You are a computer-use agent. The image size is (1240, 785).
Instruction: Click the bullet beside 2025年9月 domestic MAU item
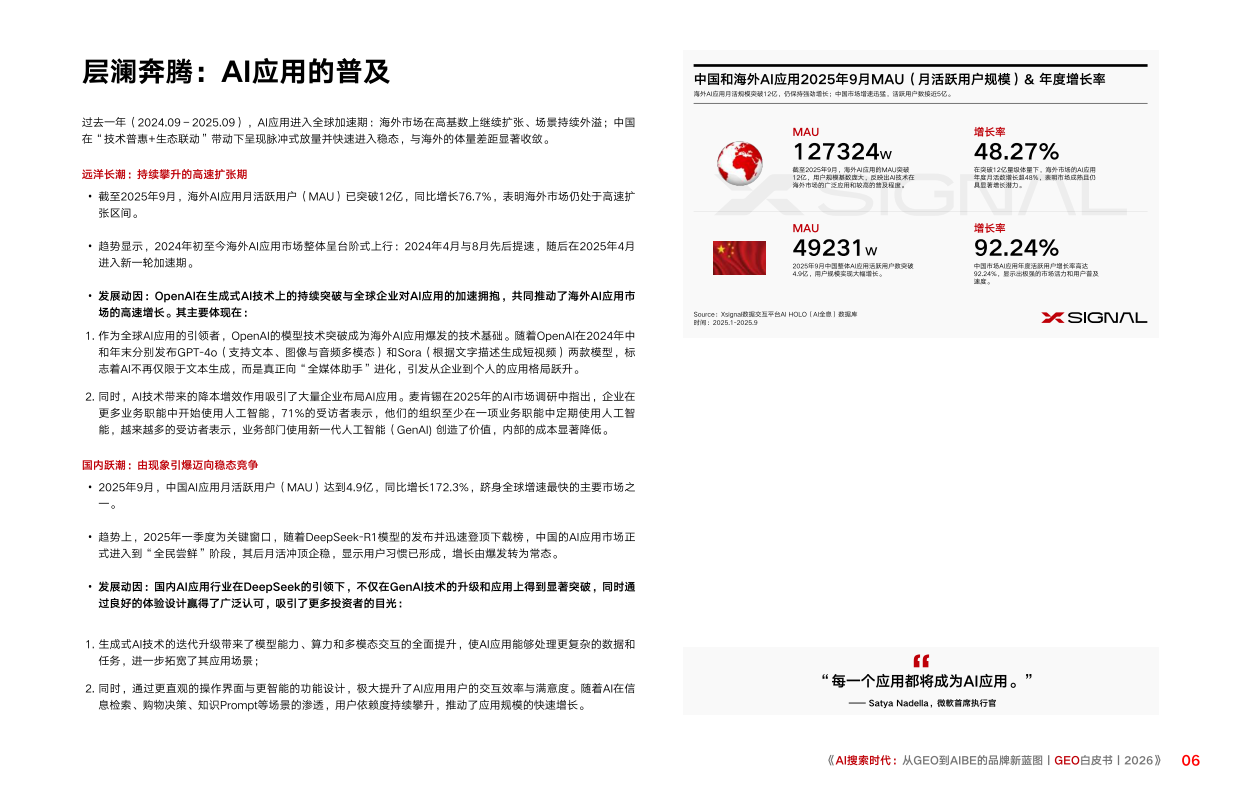(89, 488)
